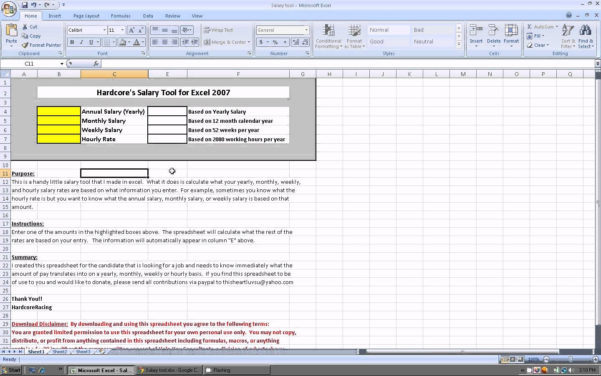Undo the last action
This screenshot has height=376, width=601.
point(34,5)
